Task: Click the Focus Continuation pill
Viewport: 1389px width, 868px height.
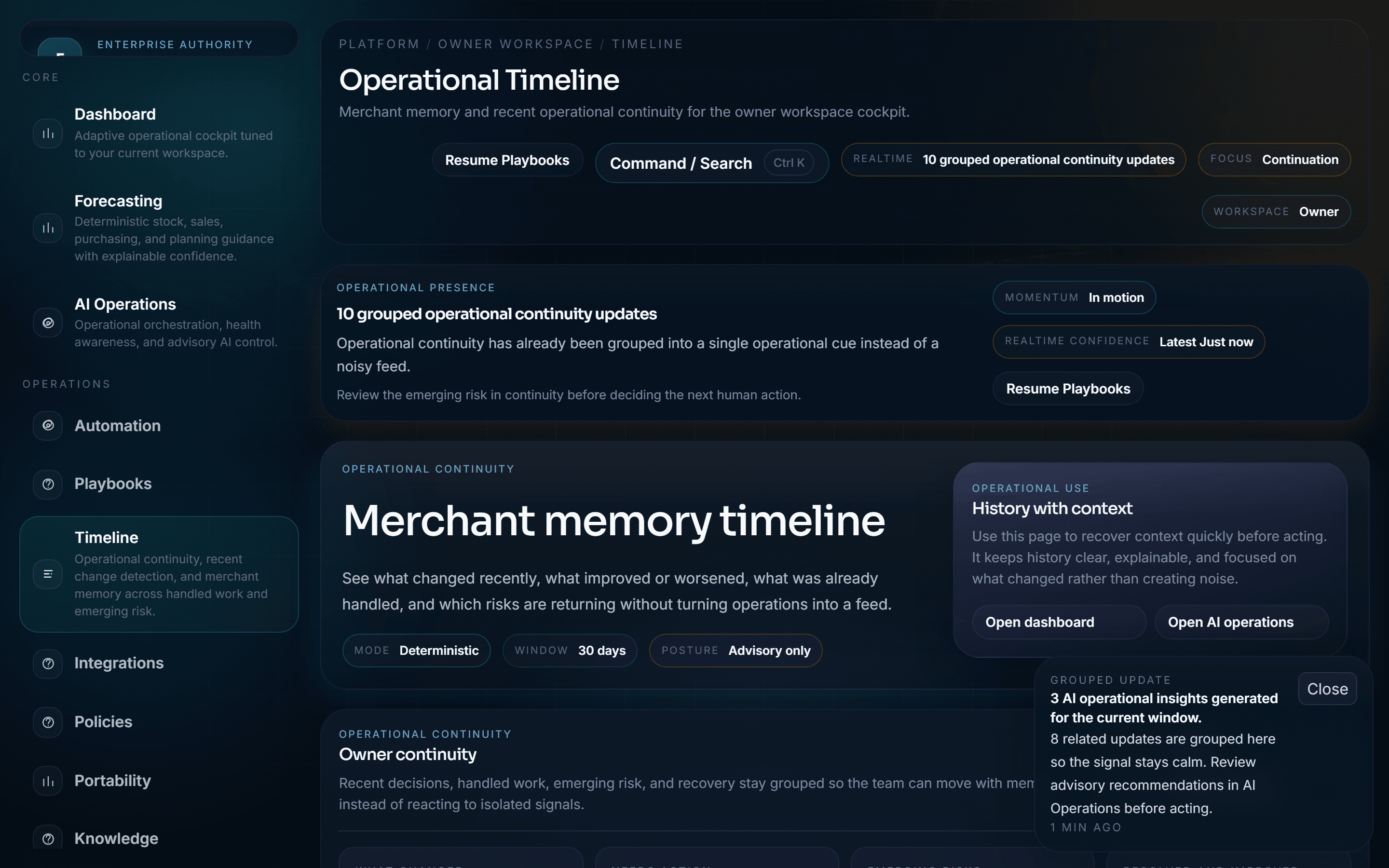Action: pos(1274,160)
